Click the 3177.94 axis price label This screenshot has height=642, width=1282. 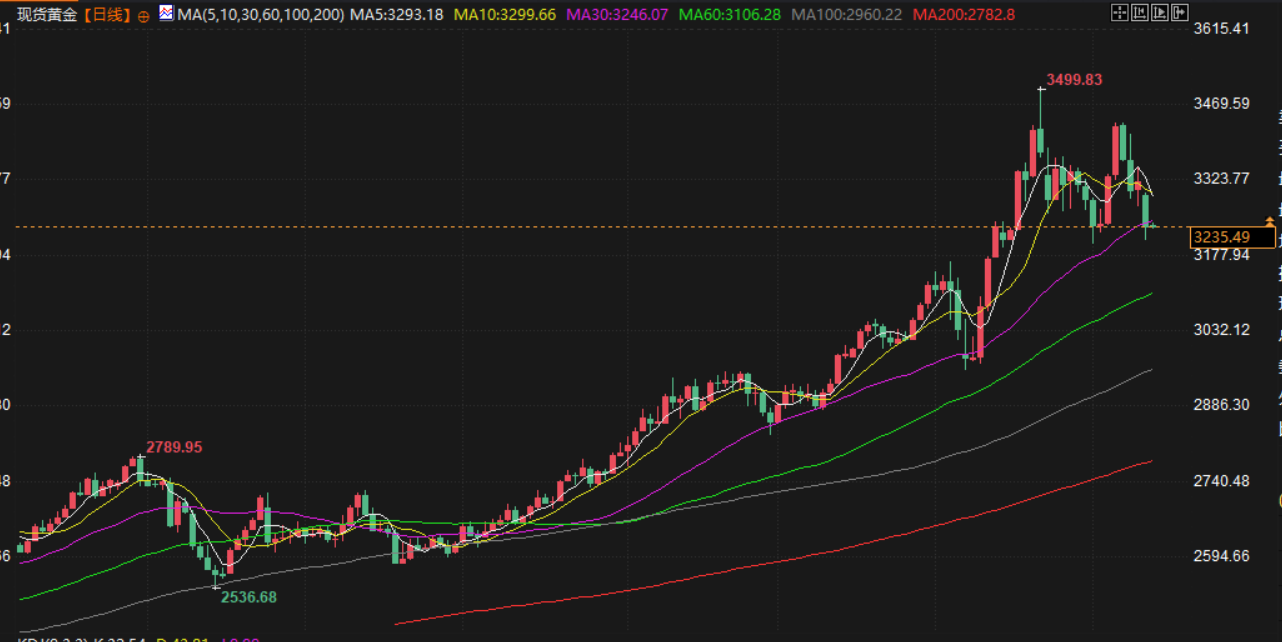click(x=1222, y=254)
